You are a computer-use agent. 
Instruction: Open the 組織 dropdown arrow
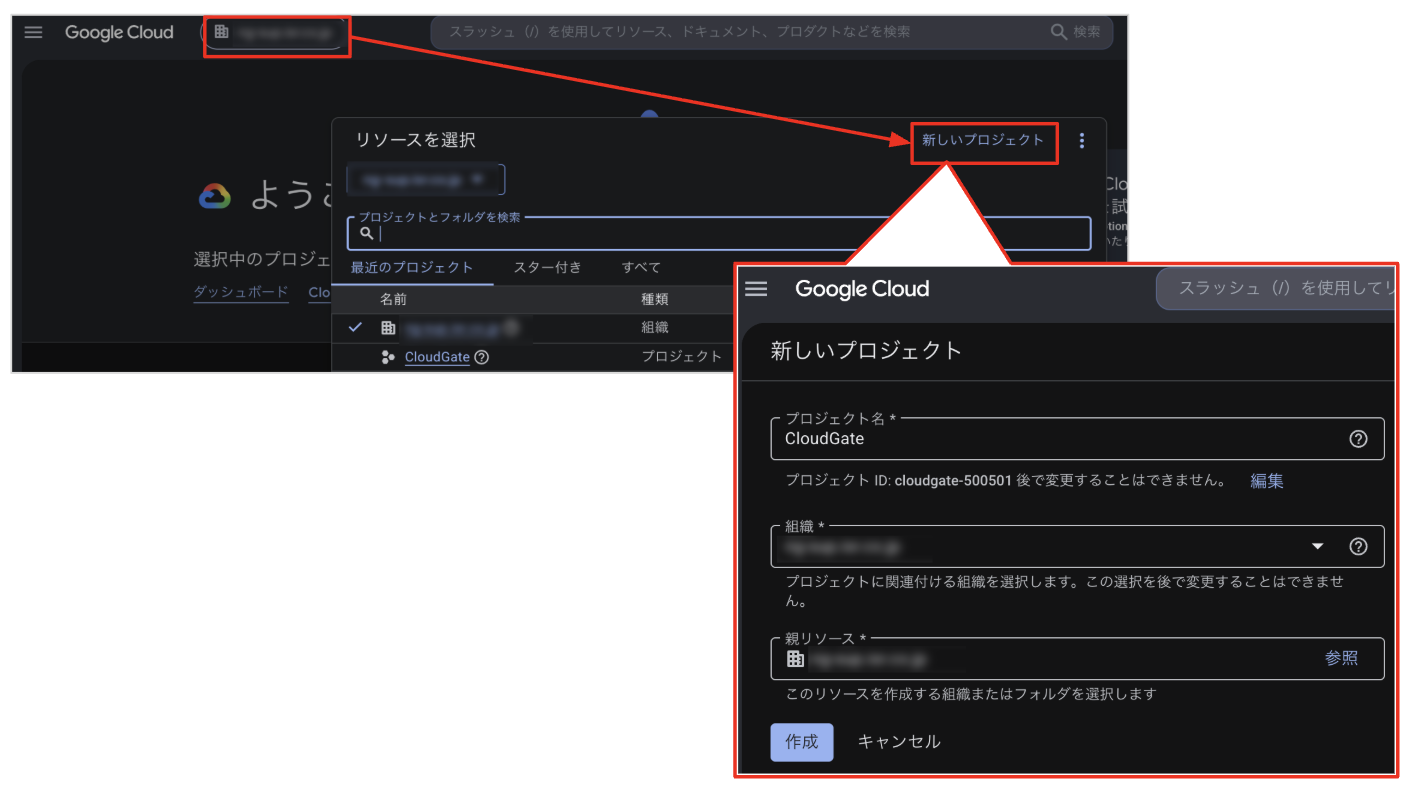point(1317,546)
